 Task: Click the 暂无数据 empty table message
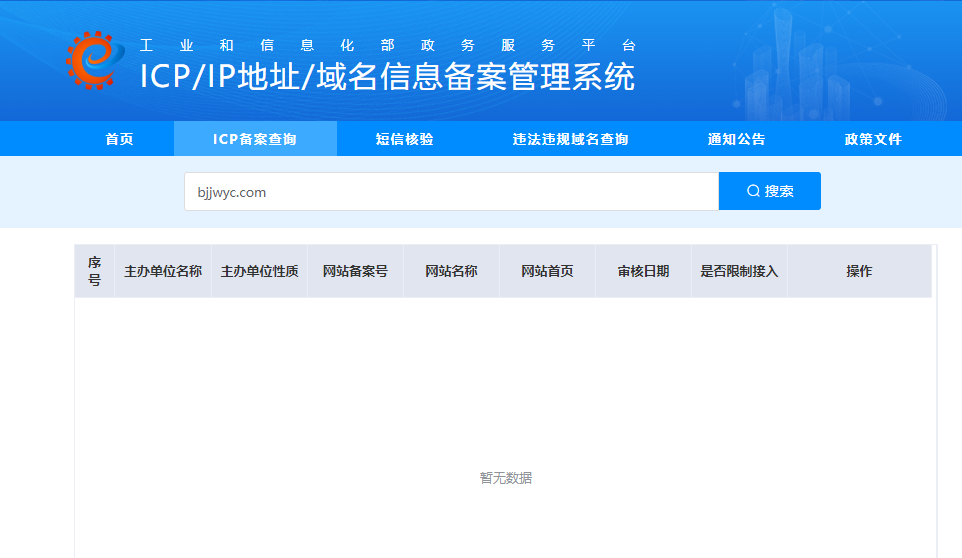tap(506, 478)
